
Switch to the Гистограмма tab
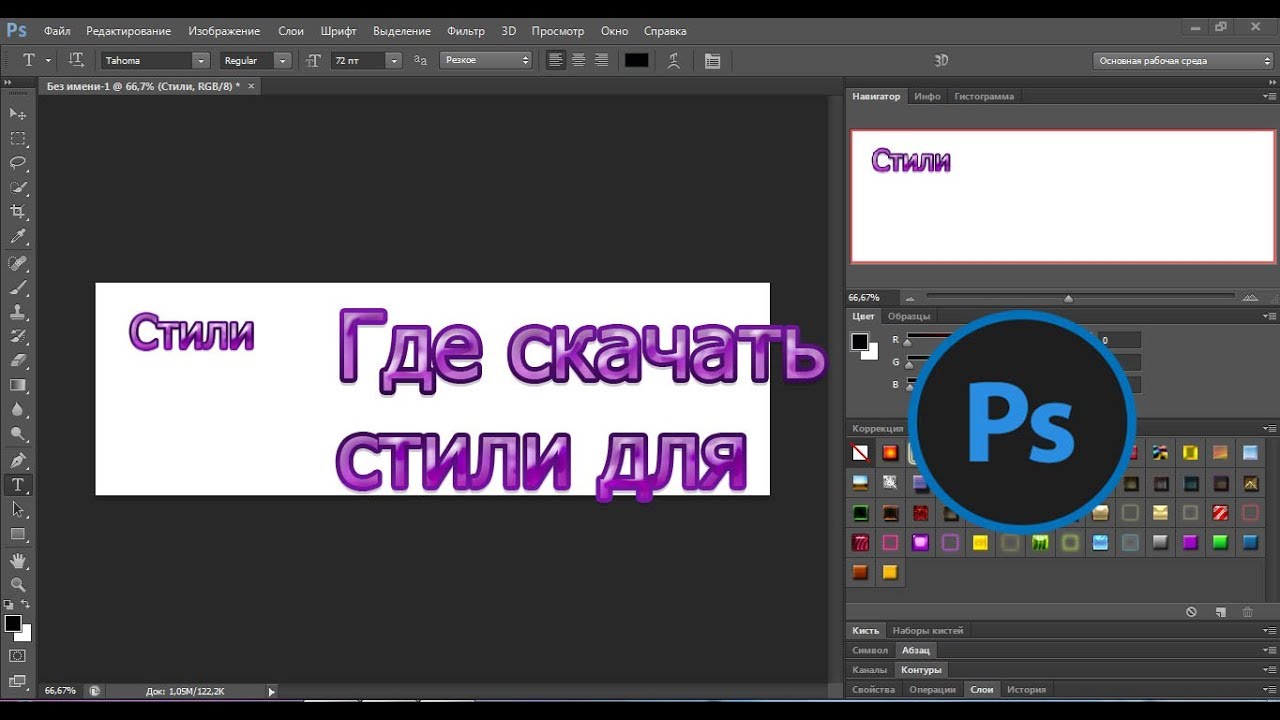point(984,96)
